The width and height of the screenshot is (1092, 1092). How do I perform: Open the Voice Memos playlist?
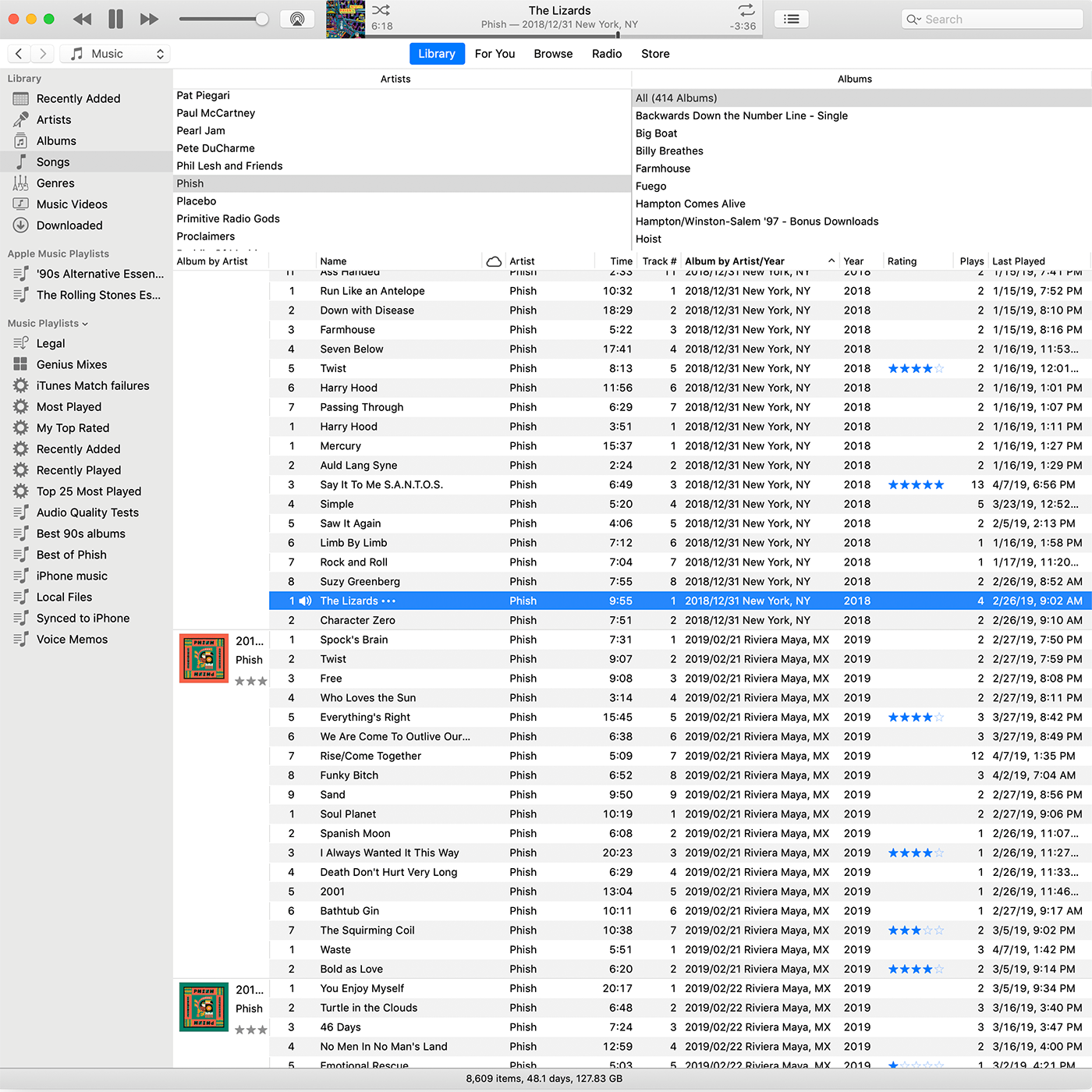click(x=86, y=639)
